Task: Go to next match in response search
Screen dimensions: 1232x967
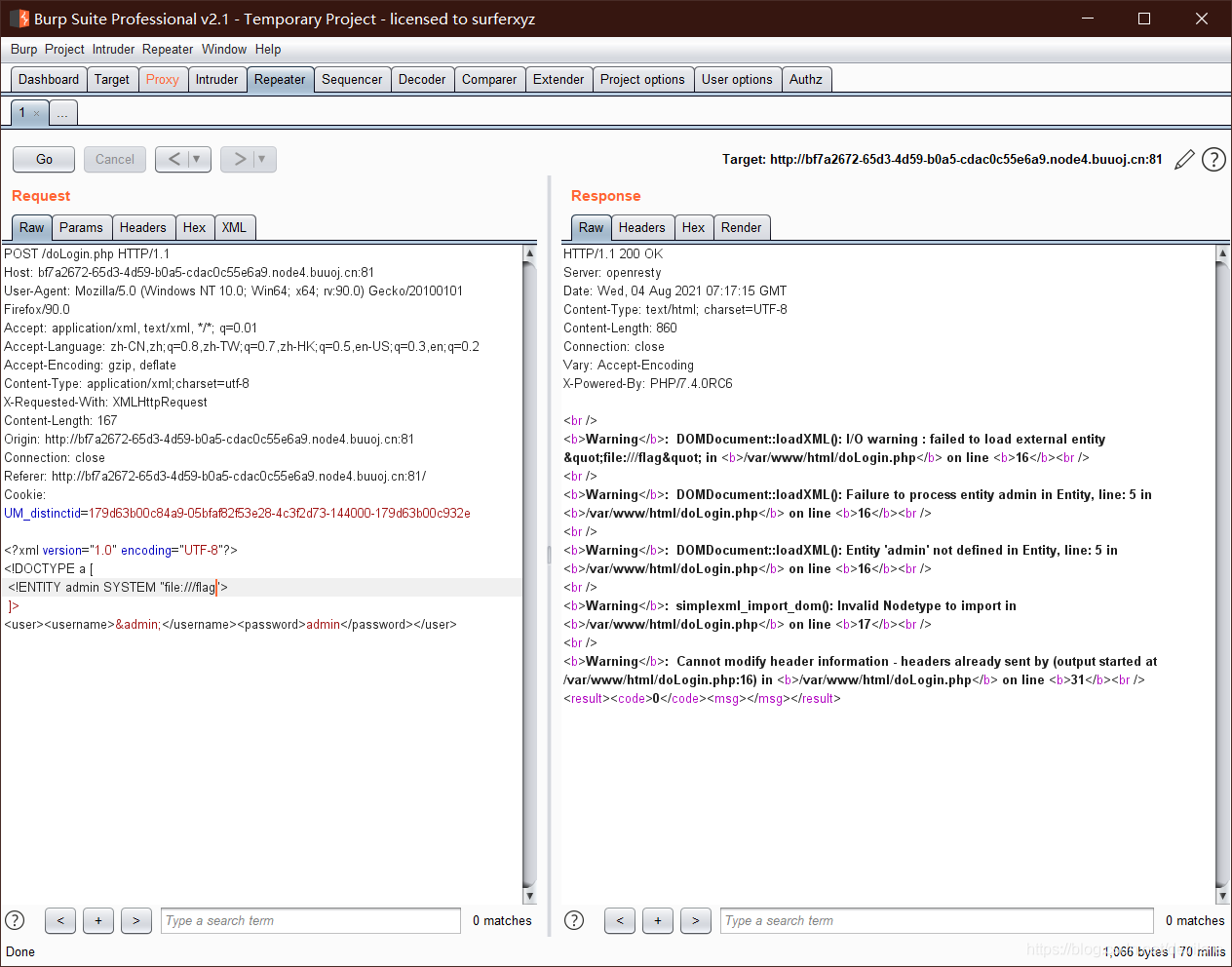Action: pyautogui.click(x=696, y=920)
